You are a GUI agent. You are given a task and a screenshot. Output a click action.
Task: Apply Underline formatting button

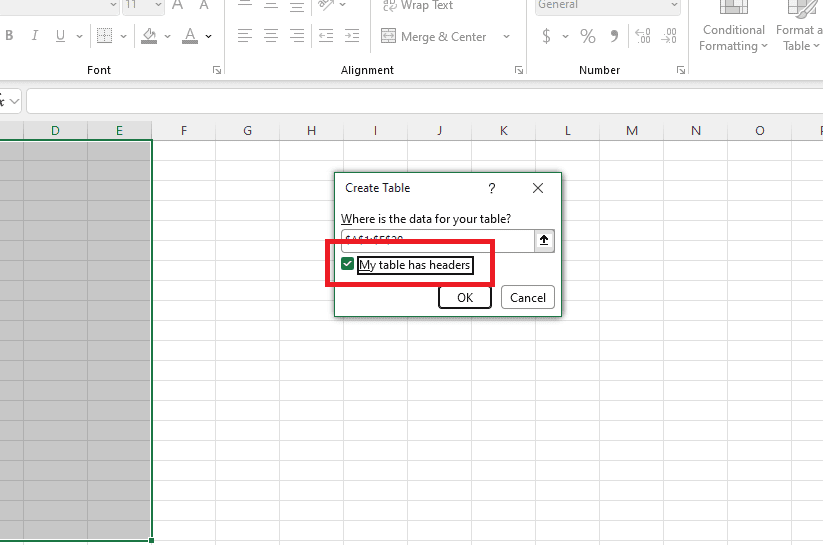pos(60,36)
